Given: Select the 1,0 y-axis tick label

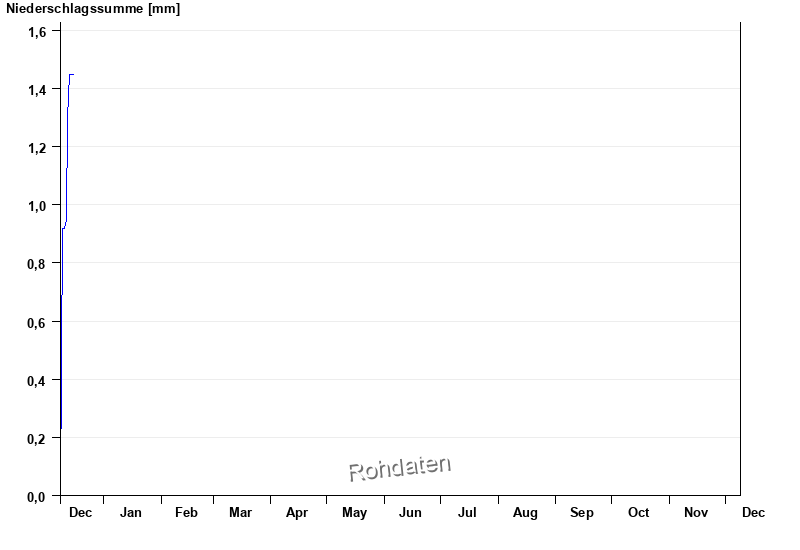Looking at the screenshot, I should point(38,206).
